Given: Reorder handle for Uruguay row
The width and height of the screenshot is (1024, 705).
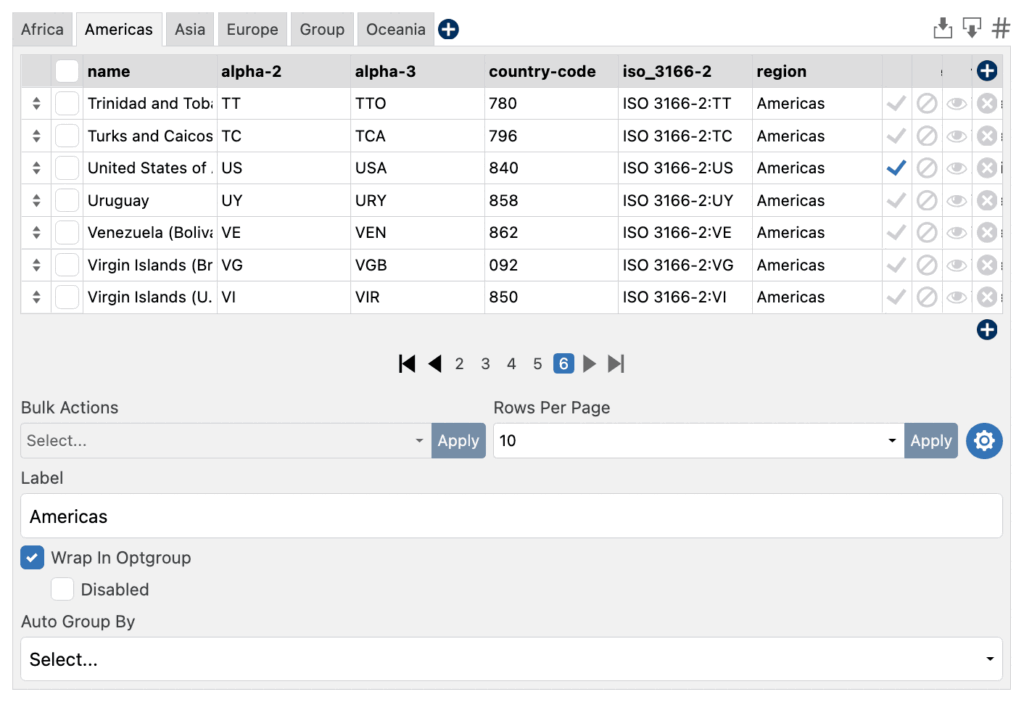Looking at the screenshot, I should click(x=37, y=200).
